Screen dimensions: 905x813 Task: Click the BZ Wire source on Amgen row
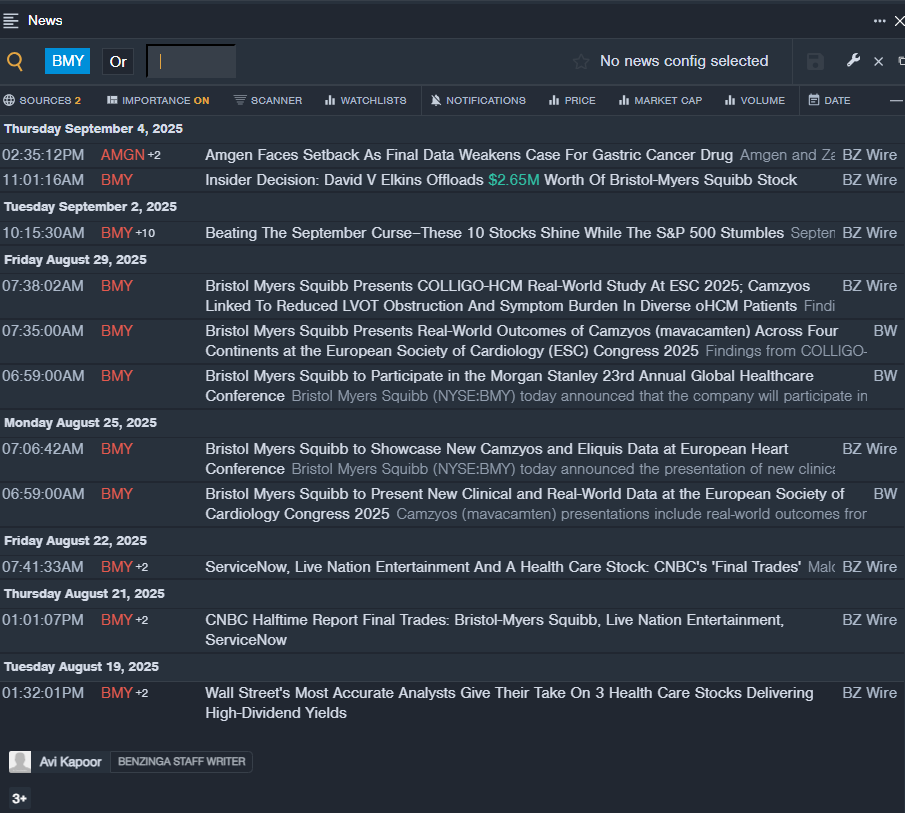(x=870, y=155)
